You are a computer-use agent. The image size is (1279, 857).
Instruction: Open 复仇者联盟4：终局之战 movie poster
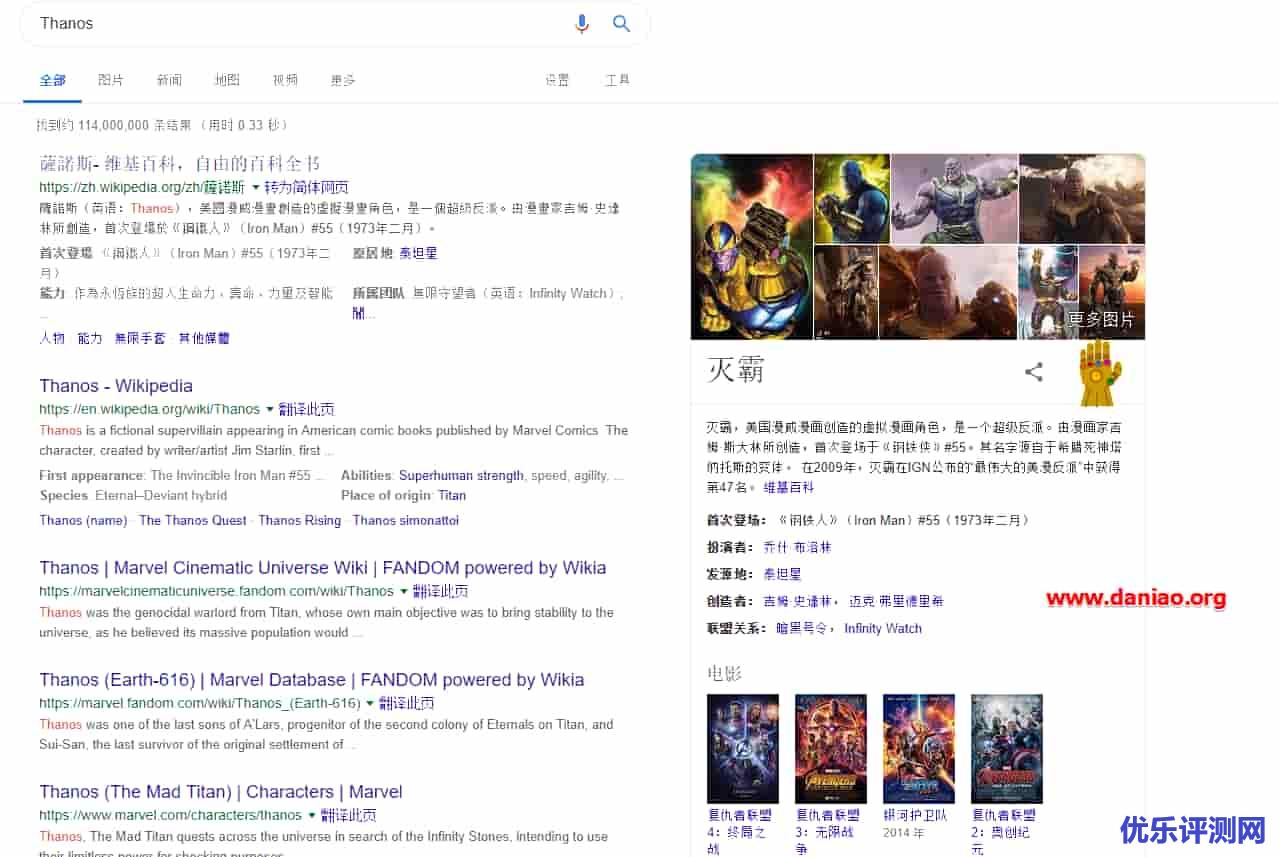coord(743,749)
